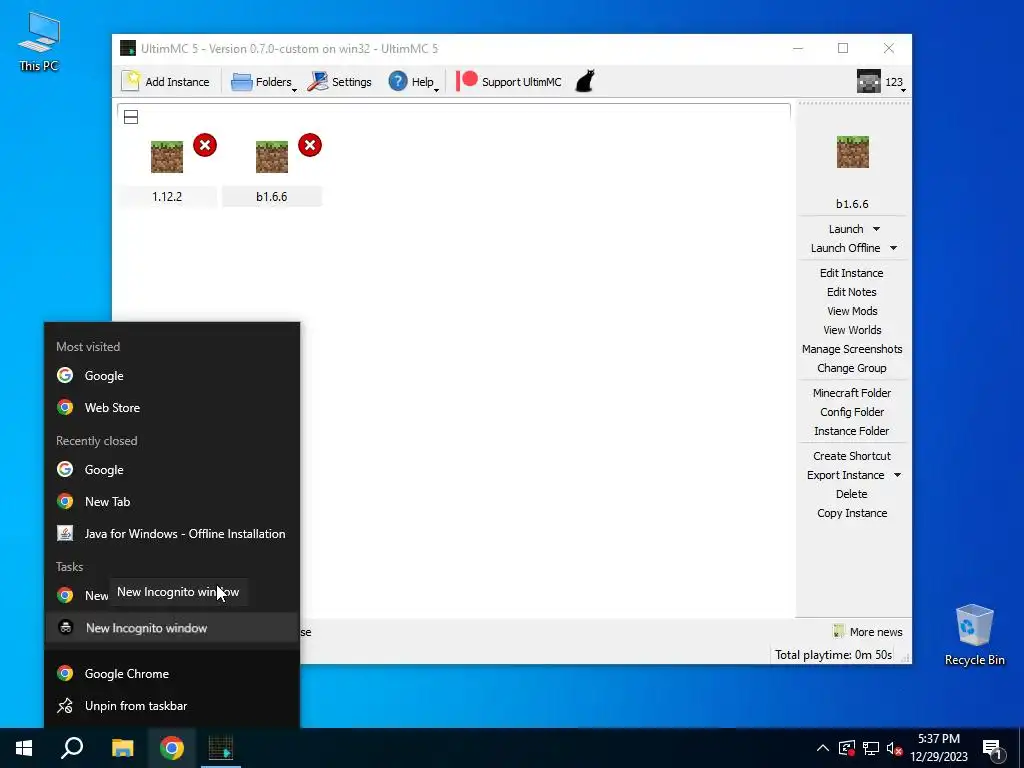Screen dimensions: 1024x768
Task: Click the Chrome taskbar icon
Action: point(172,748)
